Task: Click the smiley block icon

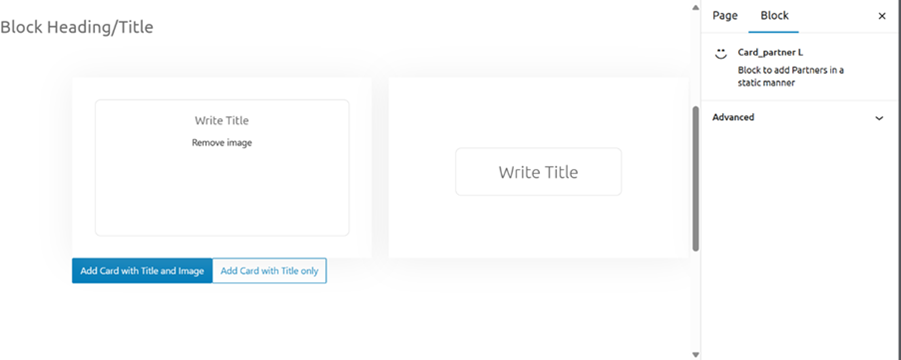Action: tap(721, 54)
